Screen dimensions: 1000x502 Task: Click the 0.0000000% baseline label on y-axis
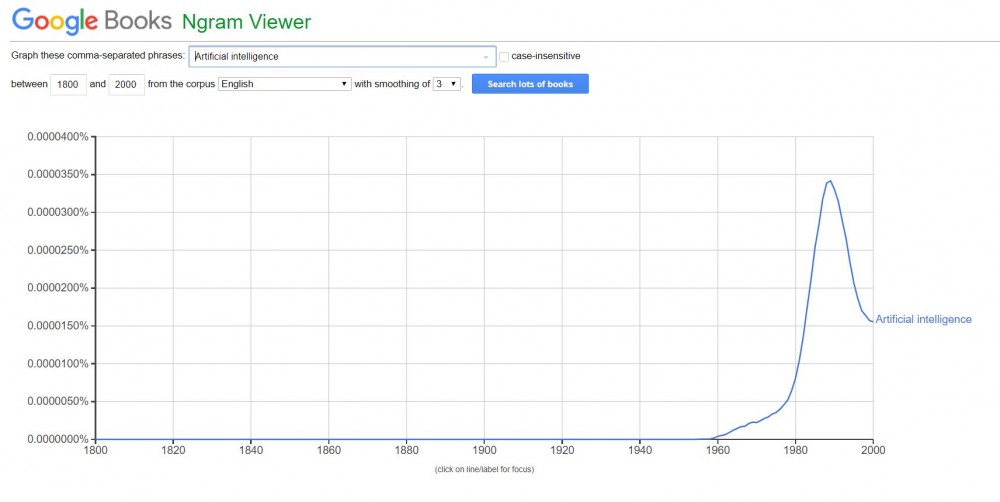56,439
